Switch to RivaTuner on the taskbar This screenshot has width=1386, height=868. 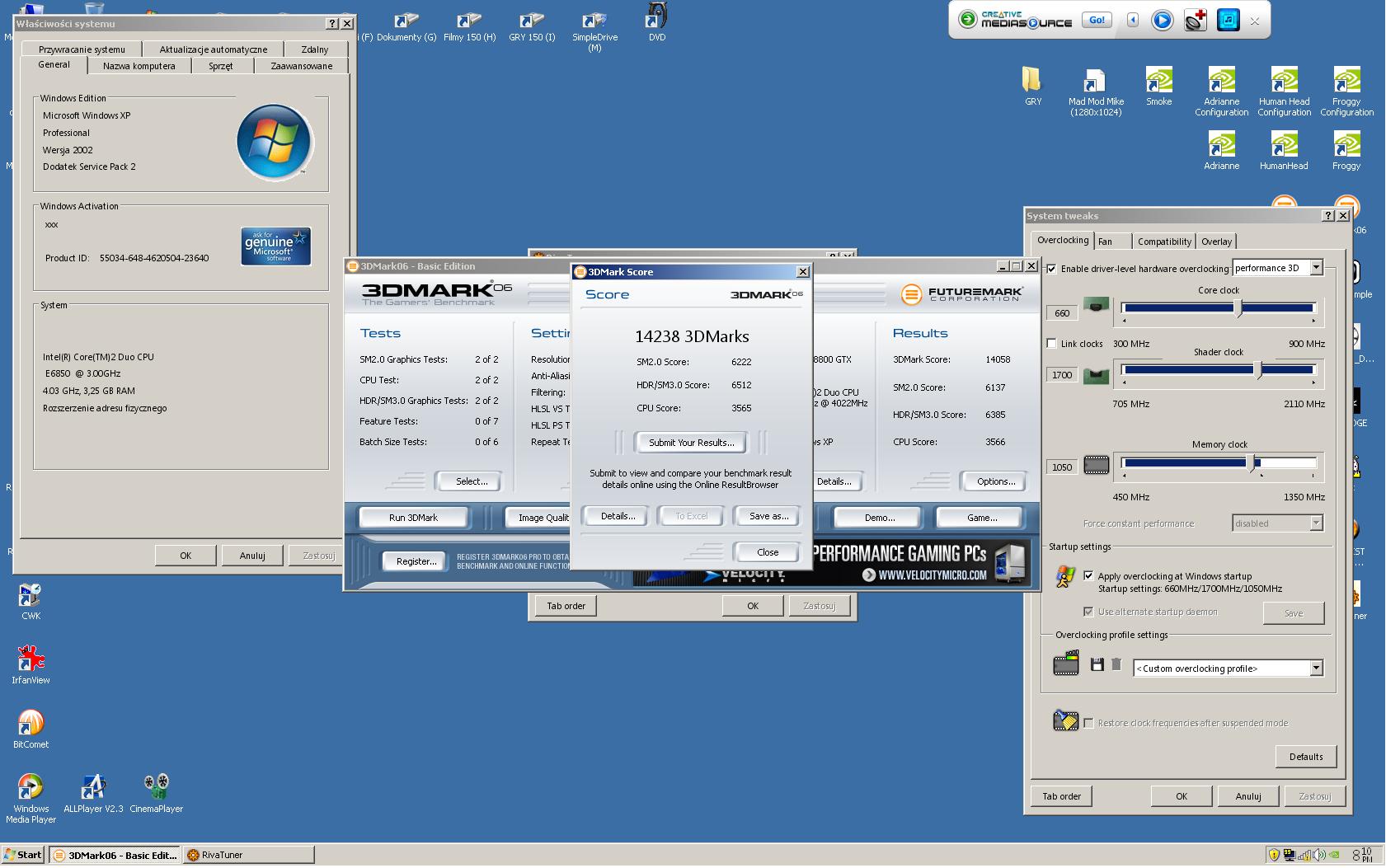click(249, 855)
